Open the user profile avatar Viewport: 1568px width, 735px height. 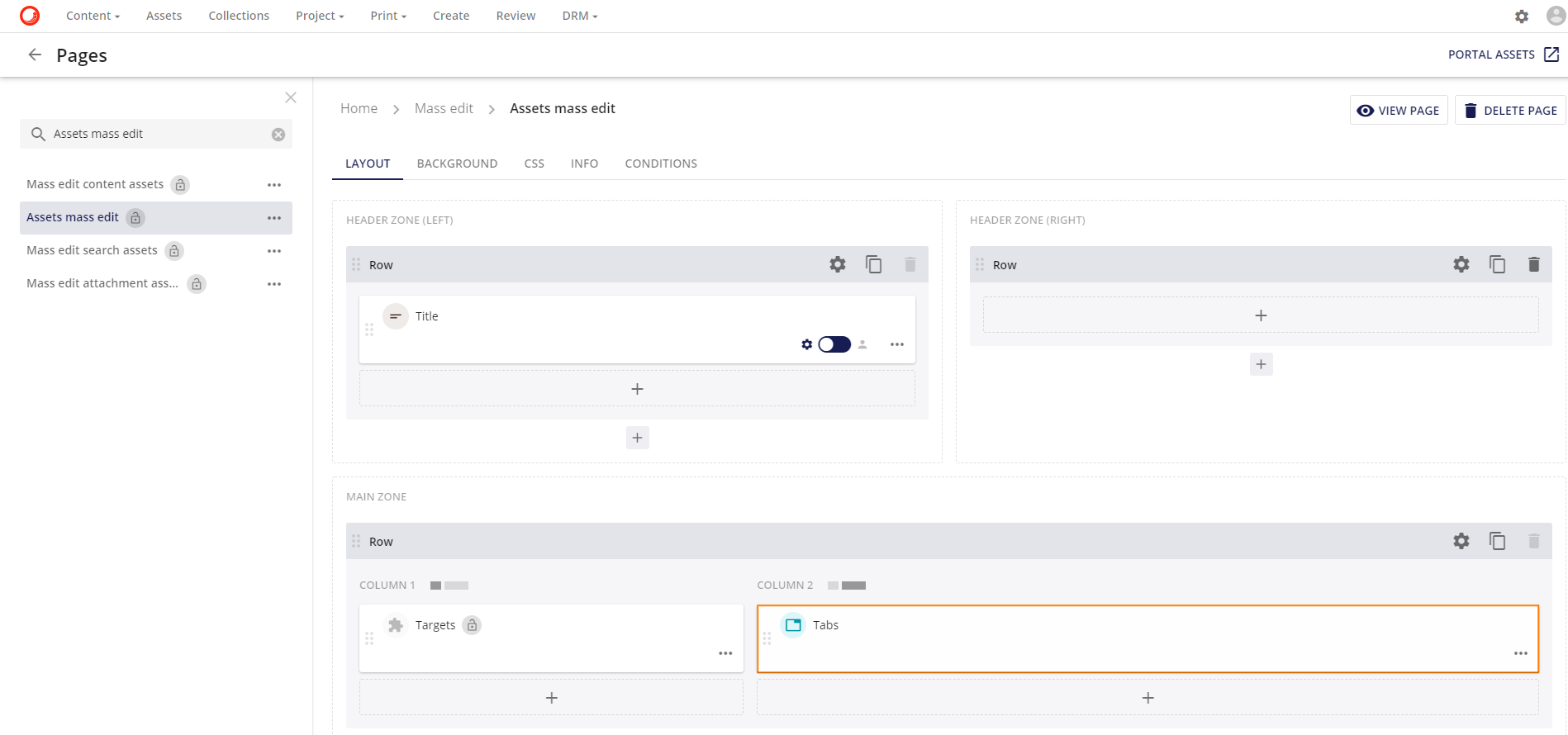tap(1555, 16)
